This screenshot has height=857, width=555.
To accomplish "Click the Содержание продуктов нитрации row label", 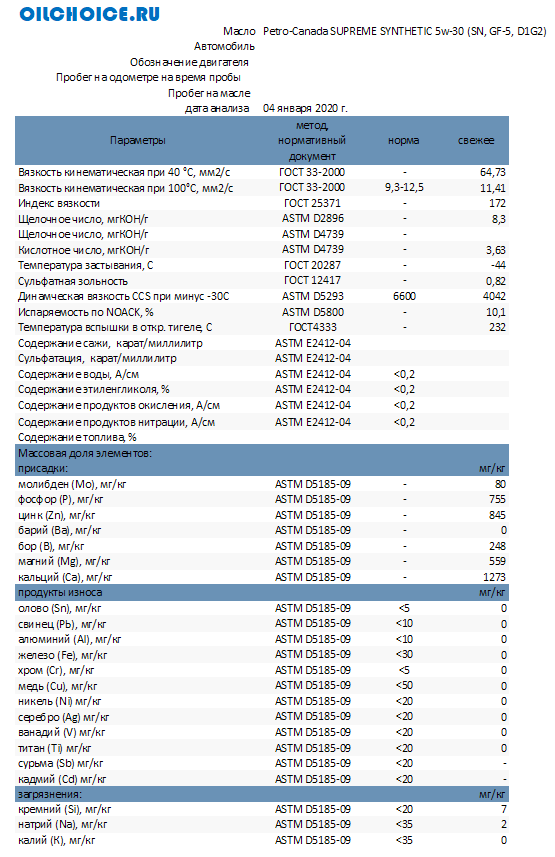I will click(116, 422).
